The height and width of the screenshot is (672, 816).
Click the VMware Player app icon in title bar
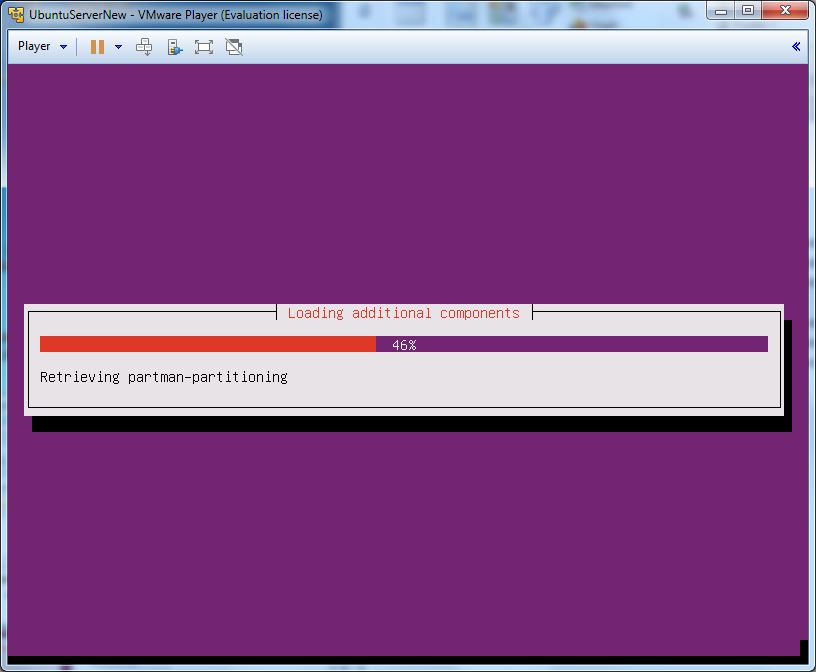[16, 15]
